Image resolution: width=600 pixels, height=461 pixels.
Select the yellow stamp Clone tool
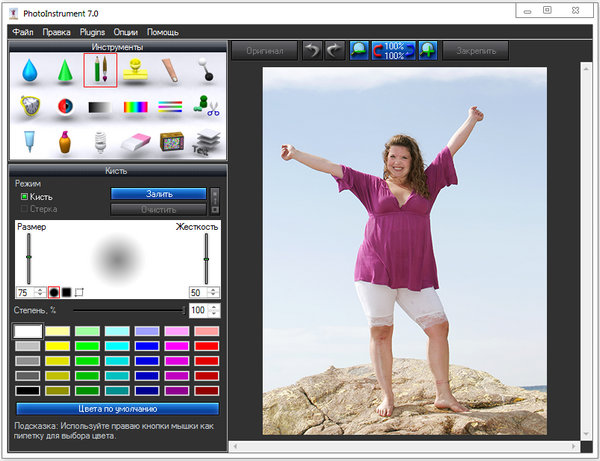click(x=135, y=70)
